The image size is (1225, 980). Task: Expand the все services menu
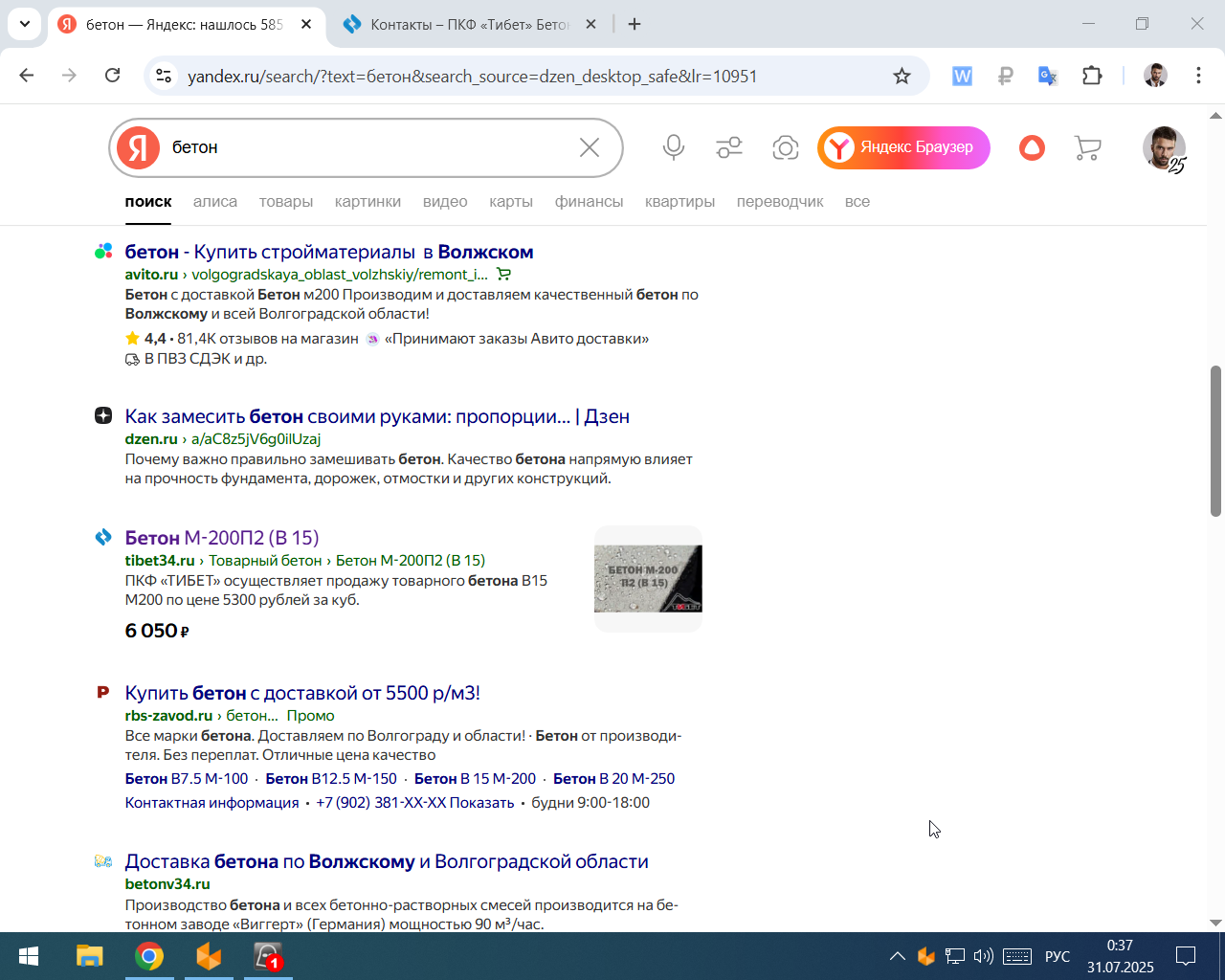(x=857, y=202)
